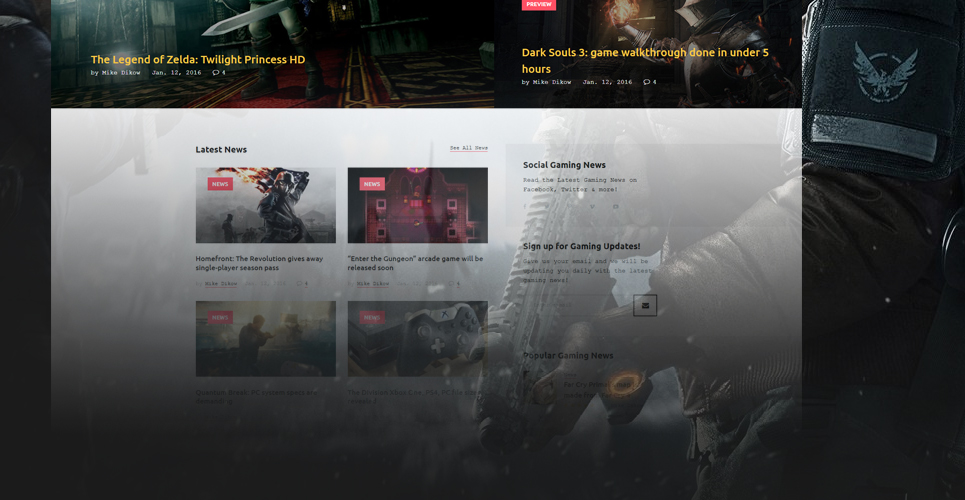Viewport: 965px width, 500px height.
Task: Click comment bubble icon under Homefront article
Action: (x=299, y=284)
